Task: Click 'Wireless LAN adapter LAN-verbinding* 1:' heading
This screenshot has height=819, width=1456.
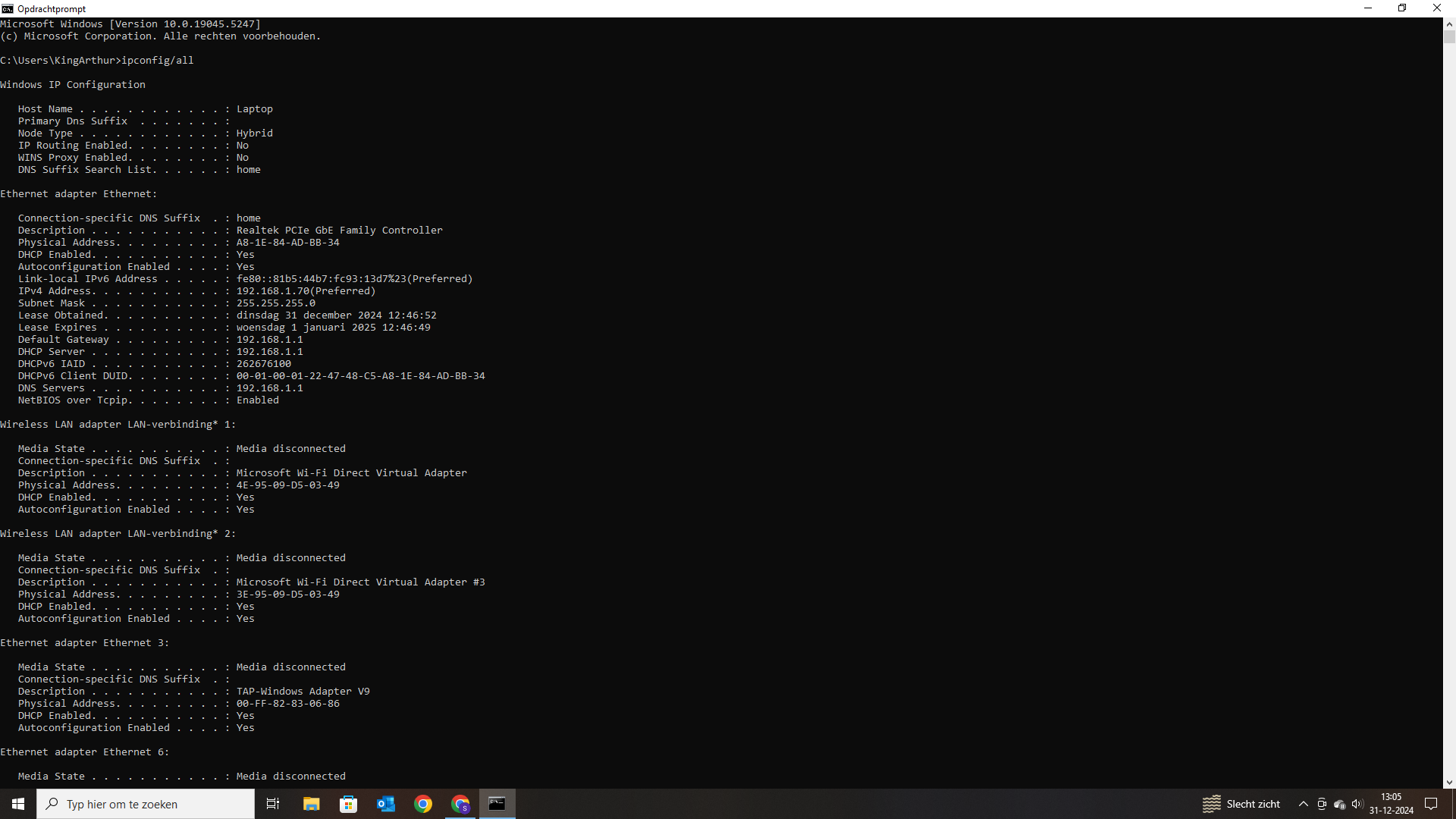Action: (x=118, y=424)
